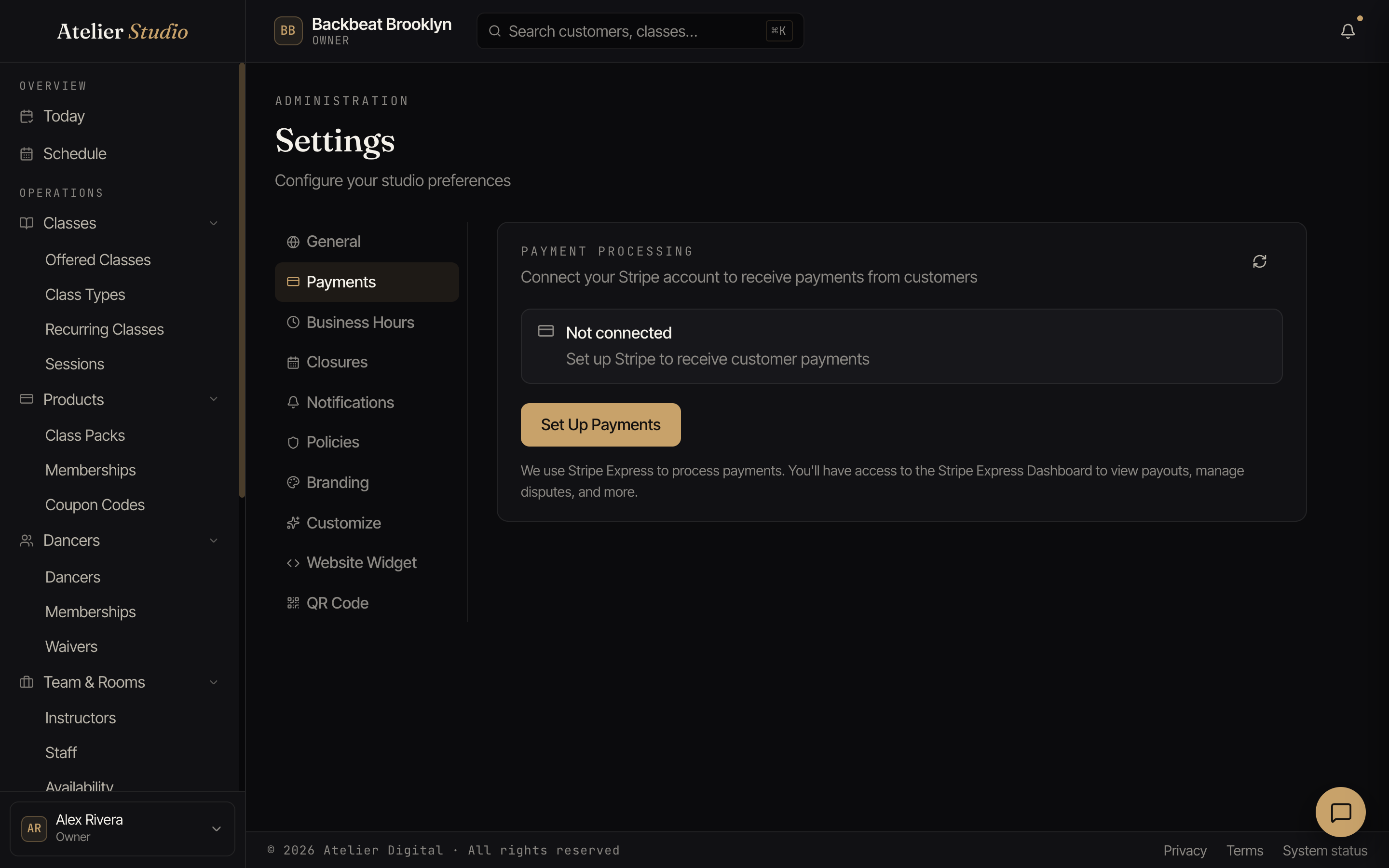
Task: Click the Atelier Studio logo
Action: (122, 31)
